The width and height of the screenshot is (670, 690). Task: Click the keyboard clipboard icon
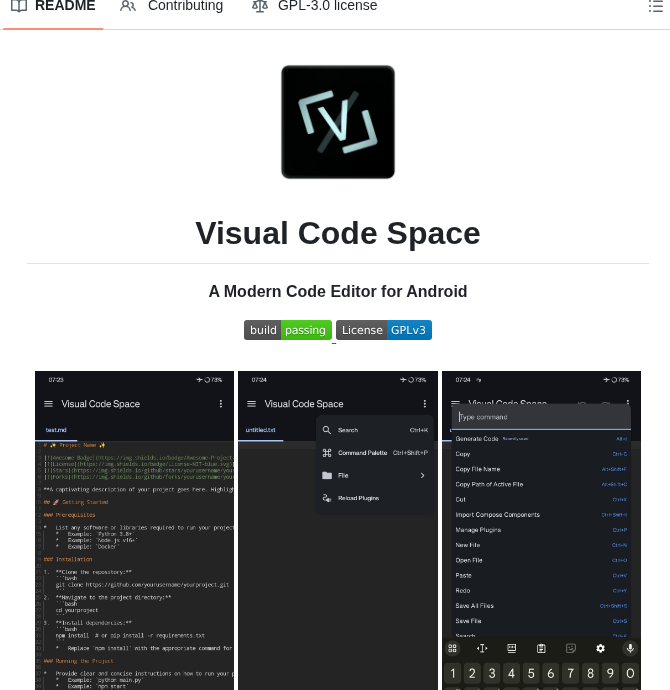pos(541,648)
